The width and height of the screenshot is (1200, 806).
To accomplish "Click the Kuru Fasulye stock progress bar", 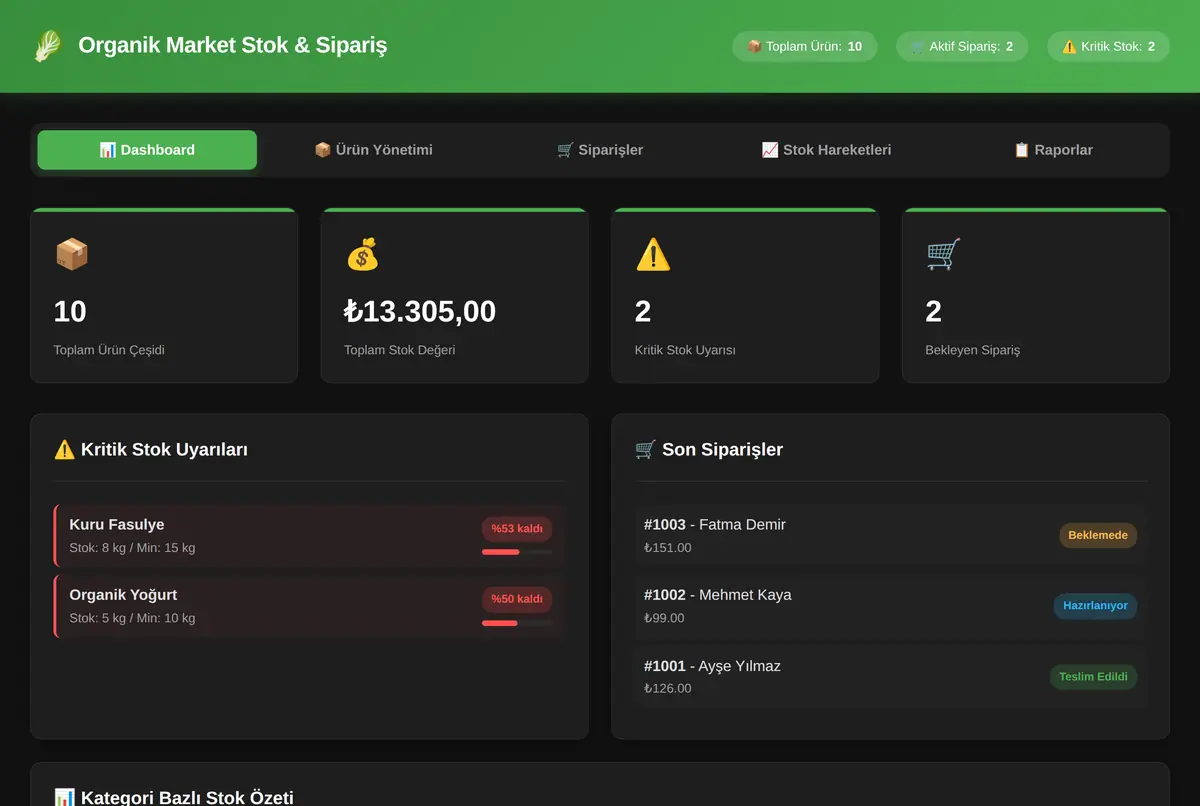I will coord(517,552).
